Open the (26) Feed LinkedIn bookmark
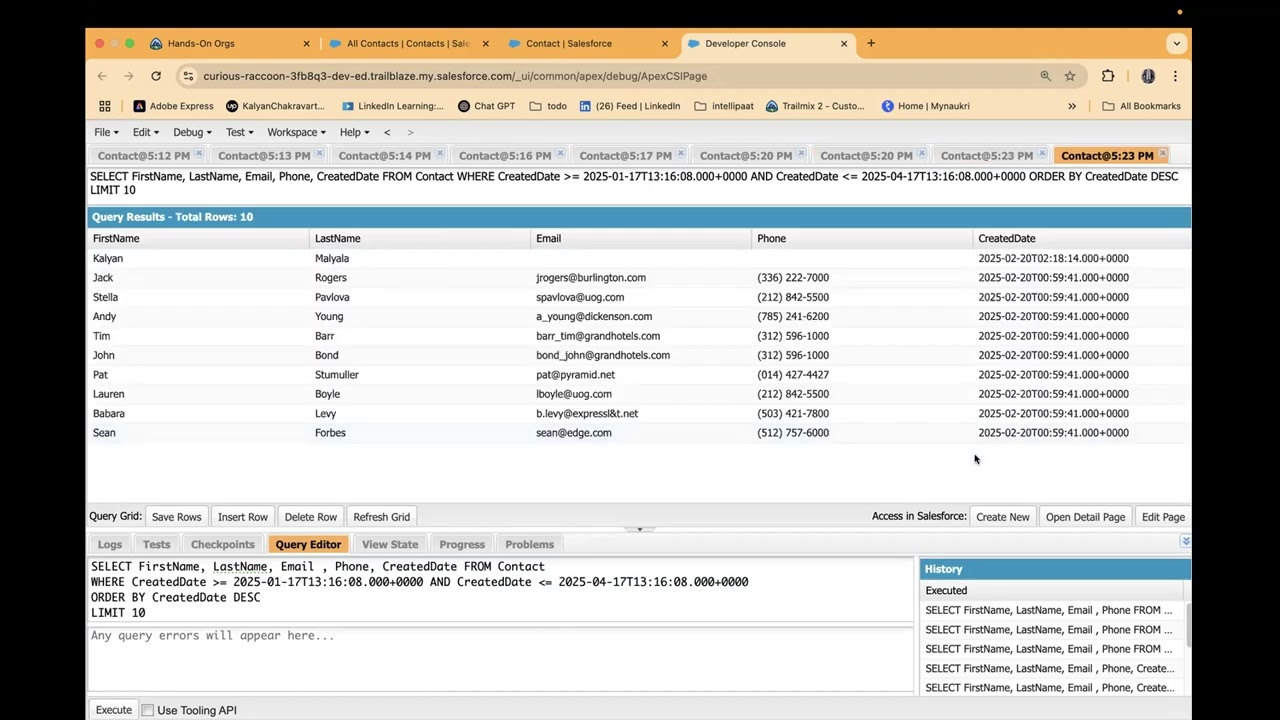 tap(629, 106)
